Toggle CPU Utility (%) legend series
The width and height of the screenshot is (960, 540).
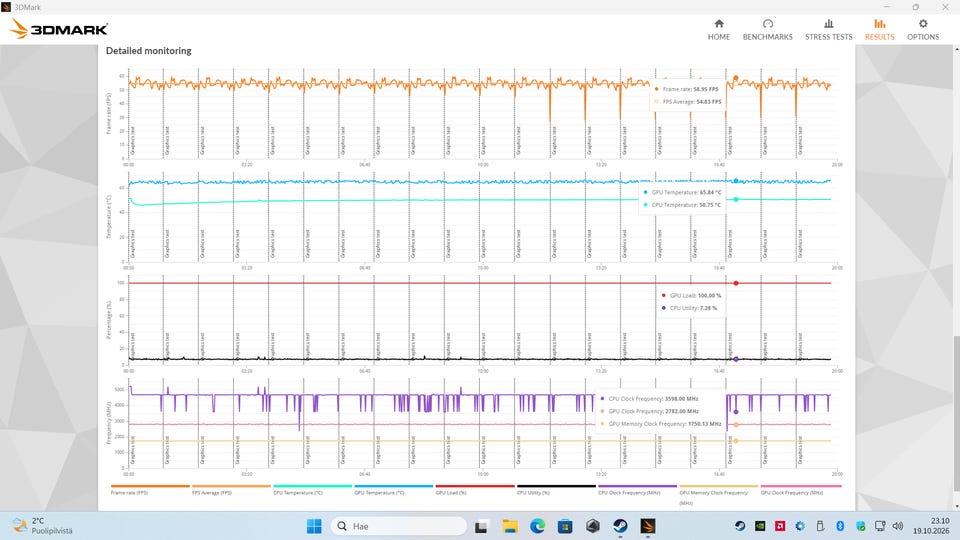click(556, 489)
